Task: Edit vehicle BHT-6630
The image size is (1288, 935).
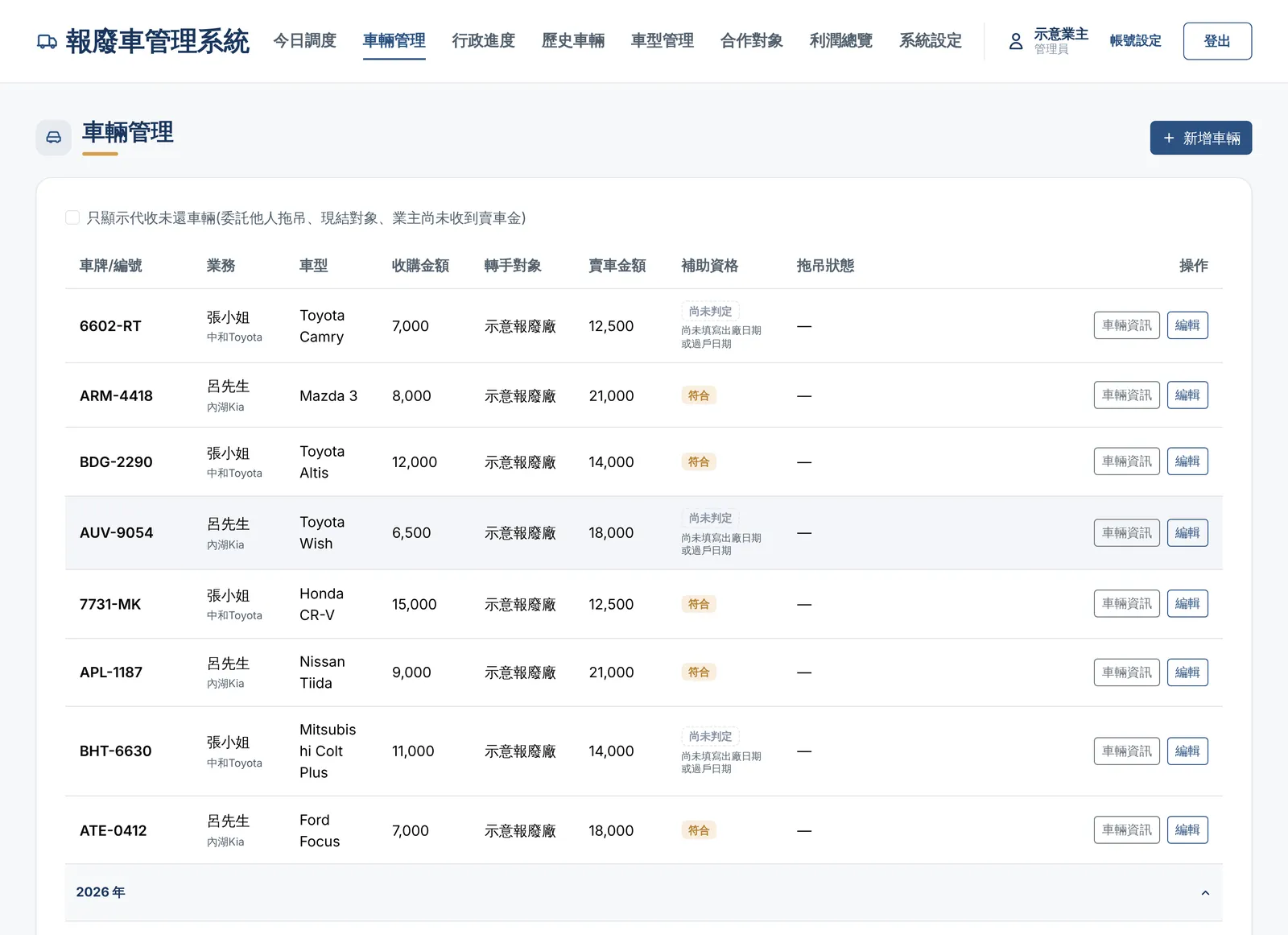Action: tap(1187, 751)
